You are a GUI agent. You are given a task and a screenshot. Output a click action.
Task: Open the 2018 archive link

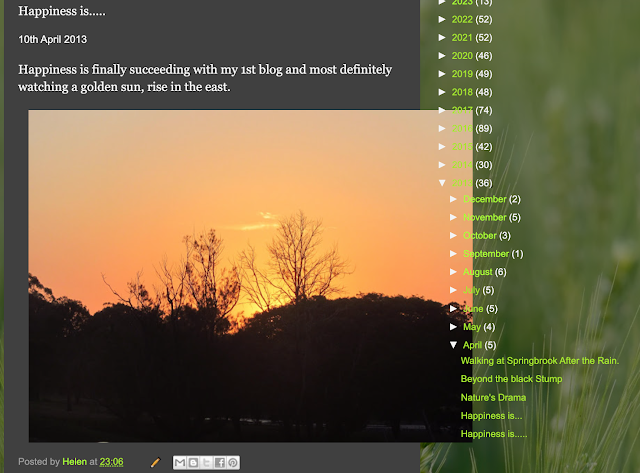(462, 92)
